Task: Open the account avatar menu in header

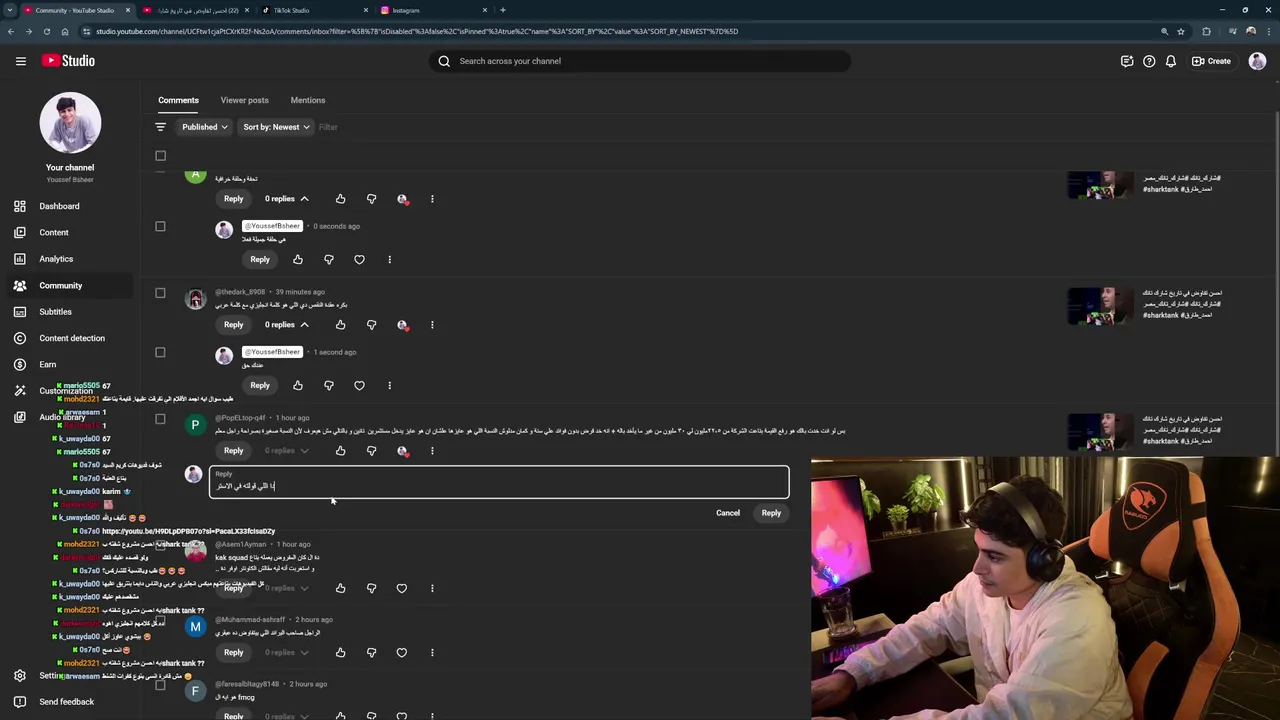Action: 1257,61
